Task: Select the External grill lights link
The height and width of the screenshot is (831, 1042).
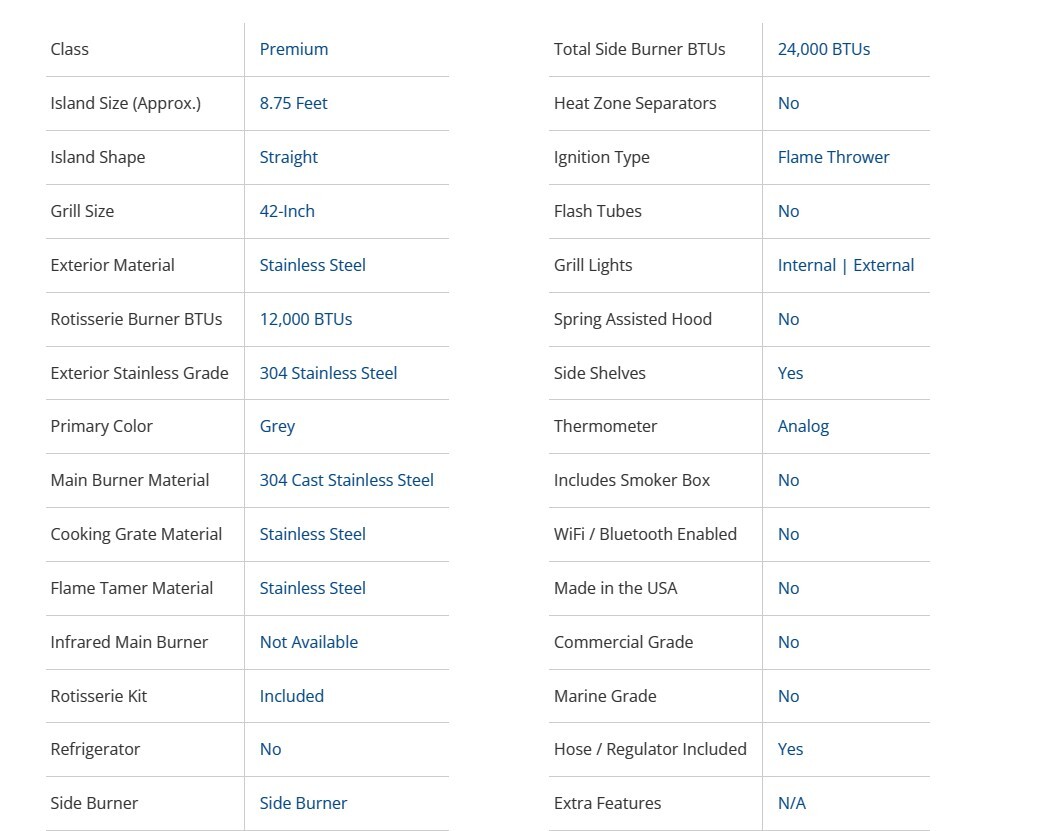Action: (x=883, y=265)
